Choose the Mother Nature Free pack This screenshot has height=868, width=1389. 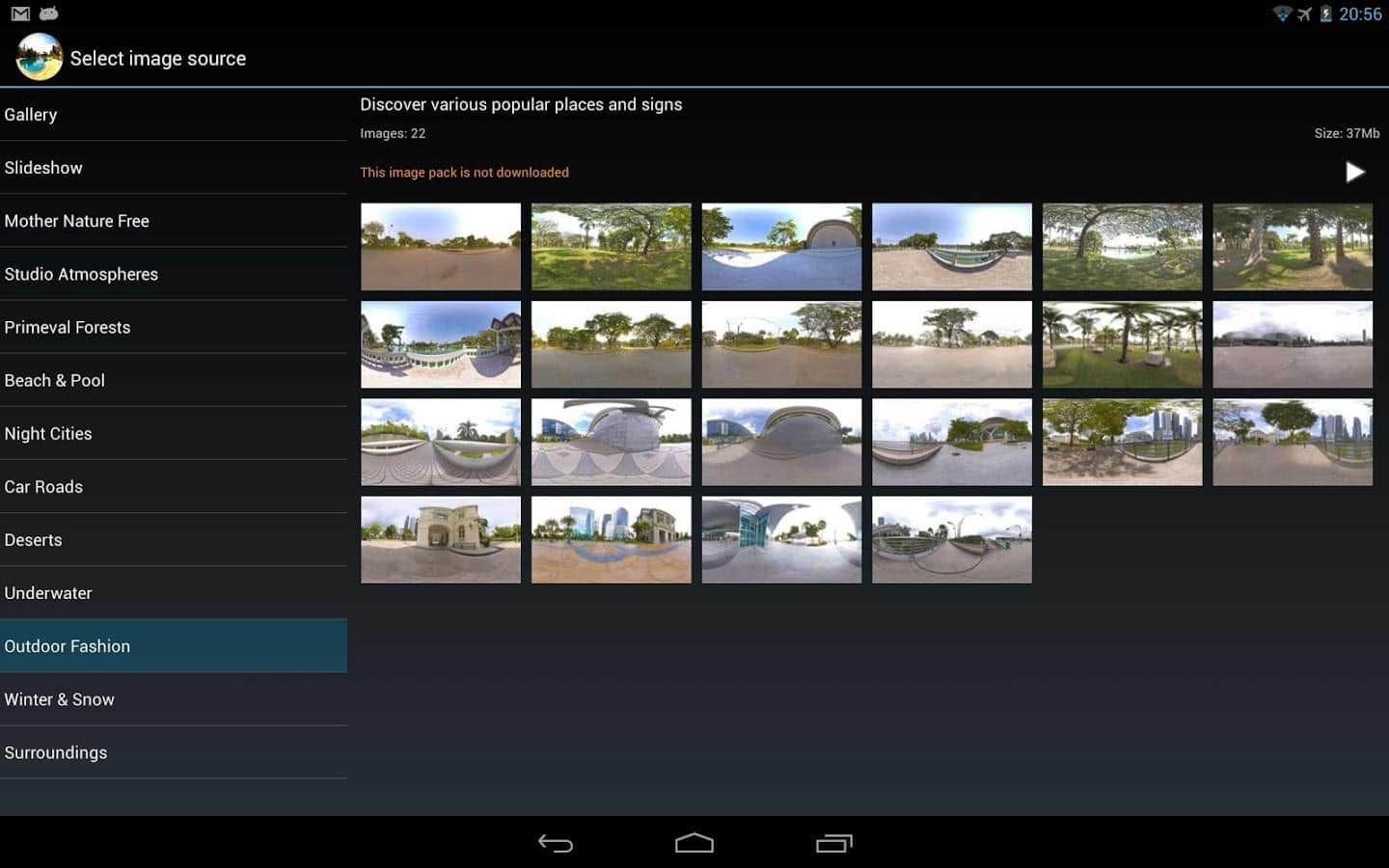[x=174, y=221]
